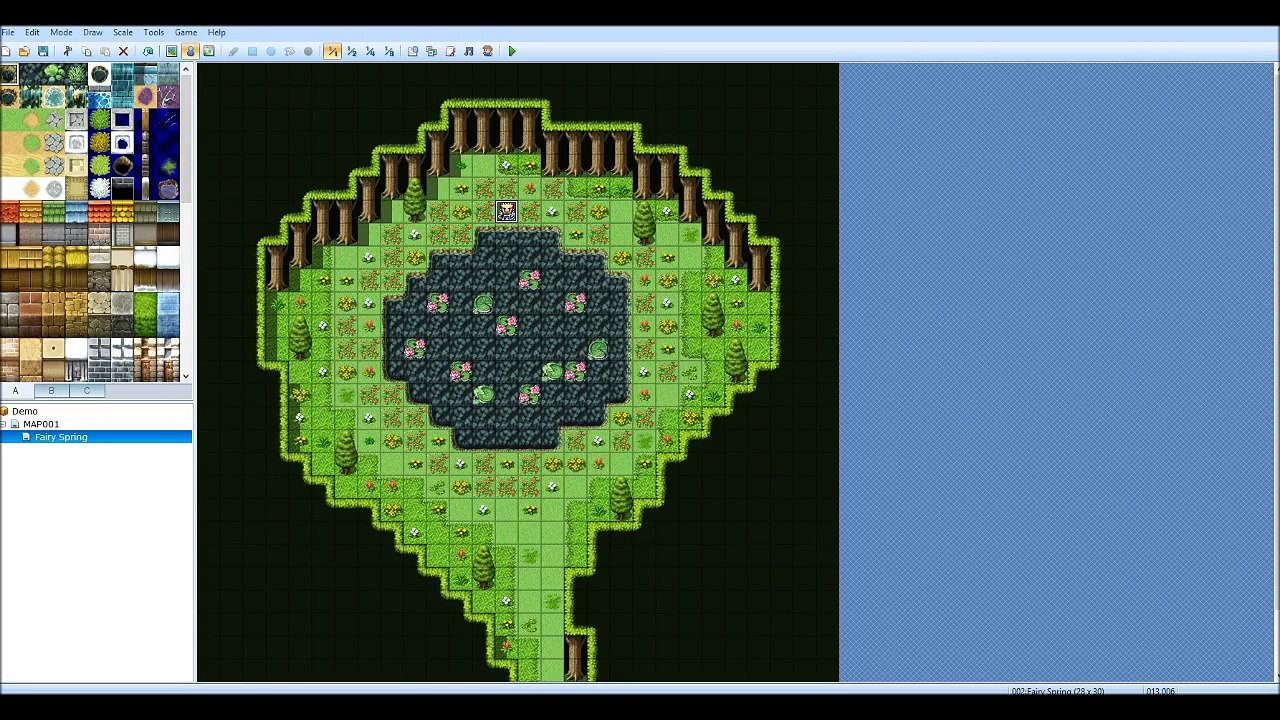The width and height of the screenshot is (1280, 720).
Task: Set map zoom to 1/4 scale
Action: [370, 51]
